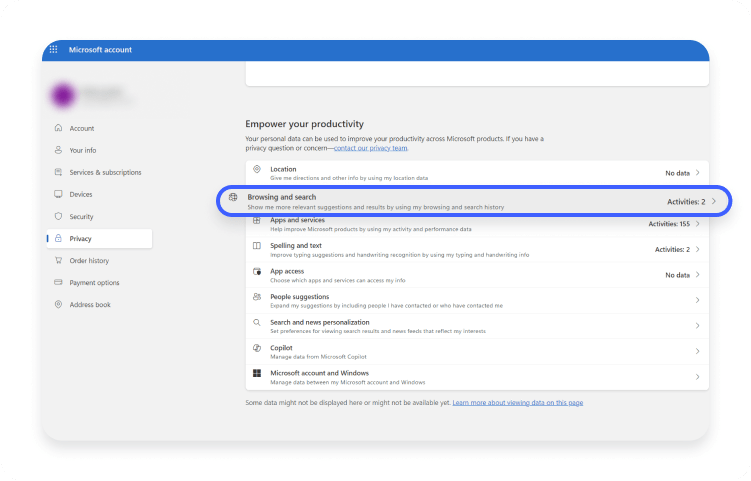Click the Services & subscriptions icon

[x=58, y=172]
